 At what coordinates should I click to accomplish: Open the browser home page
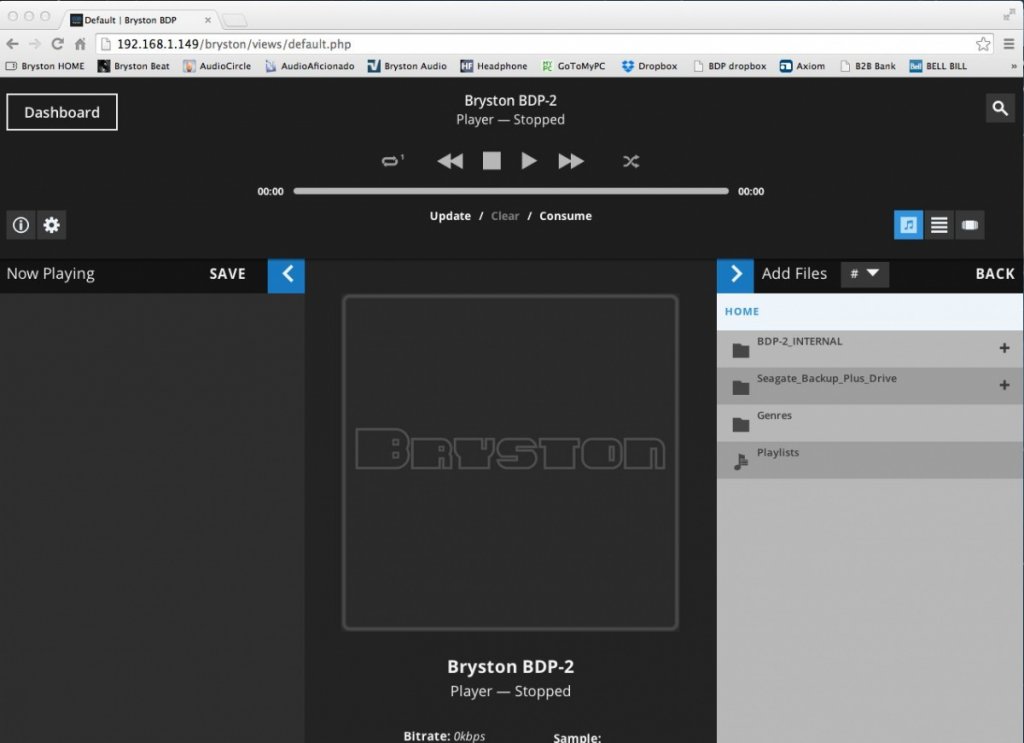[x=80, y=44]
